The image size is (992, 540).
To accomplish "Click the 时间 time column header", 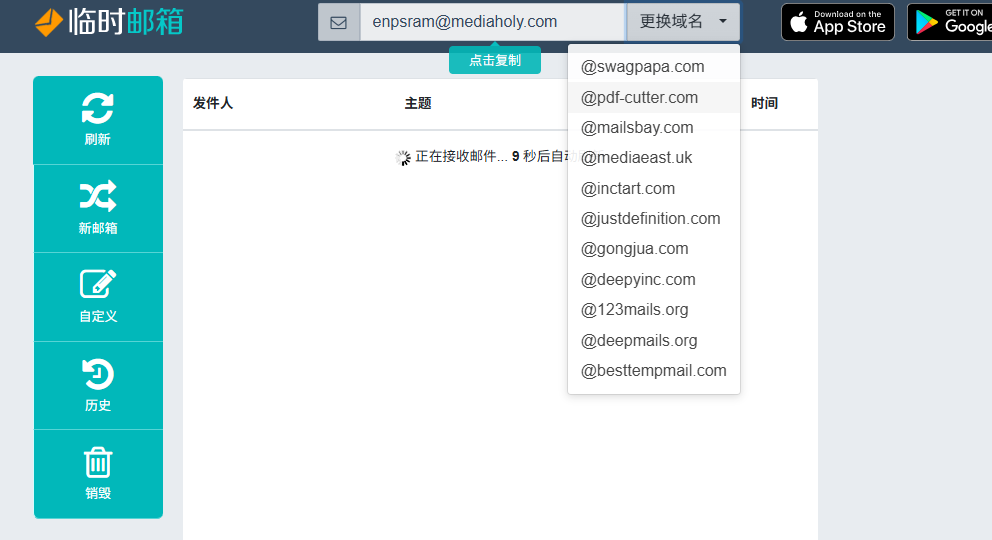I will click(x=764, y=103).
